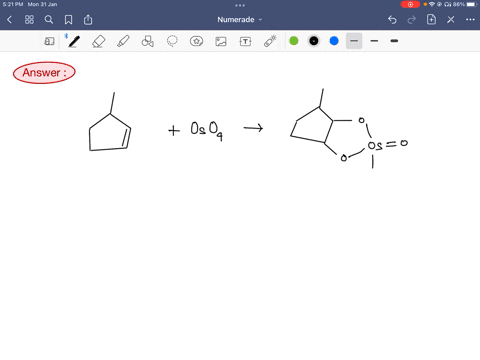Select the Lasso tool
Image resolution: width=480 pixels, height=360 pixels.
pos(172,41)
